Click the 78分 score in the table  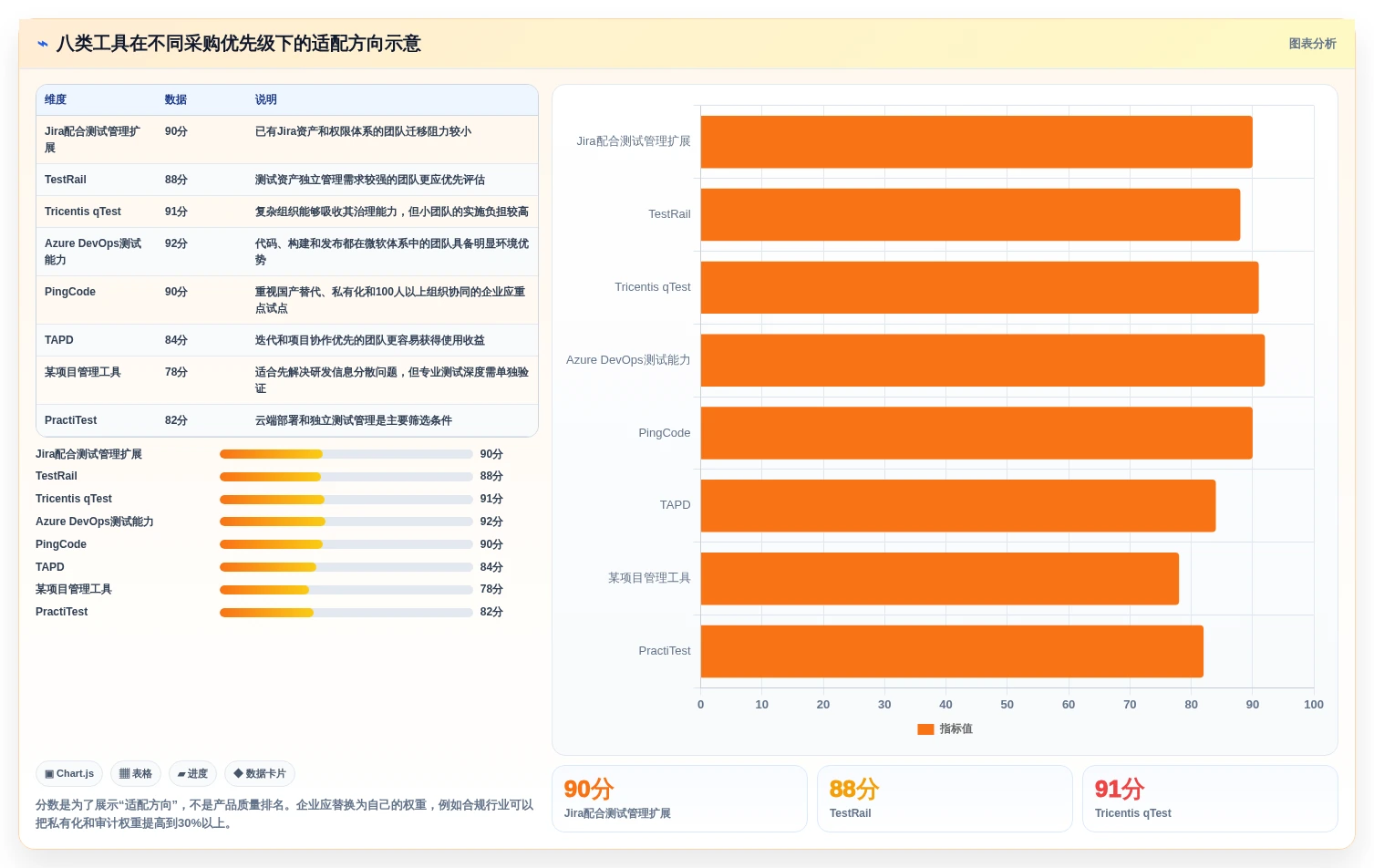[x=176, y=372]
